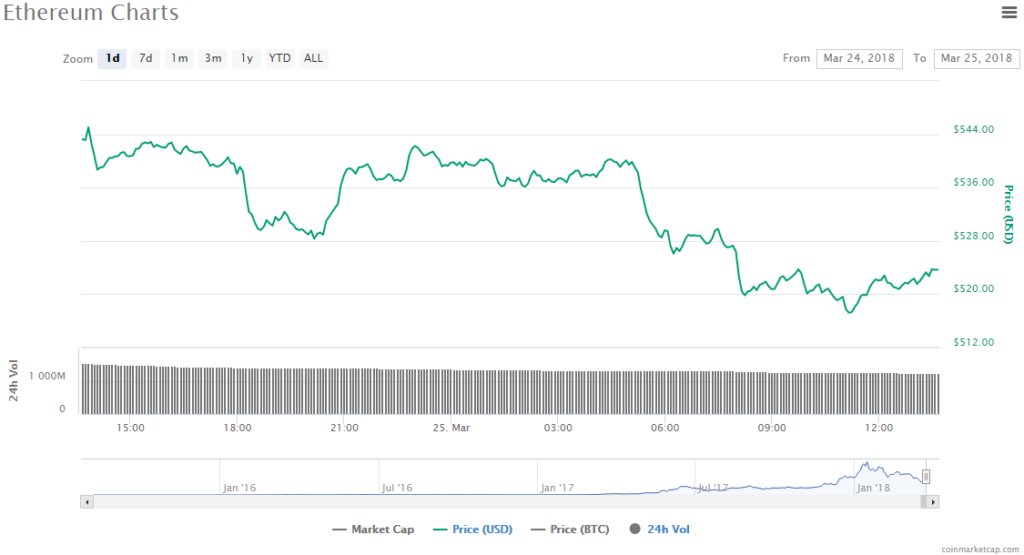Click the price line low near 11:00
The height and width of the screenshot is (555, 1024).
coord(850,312)
